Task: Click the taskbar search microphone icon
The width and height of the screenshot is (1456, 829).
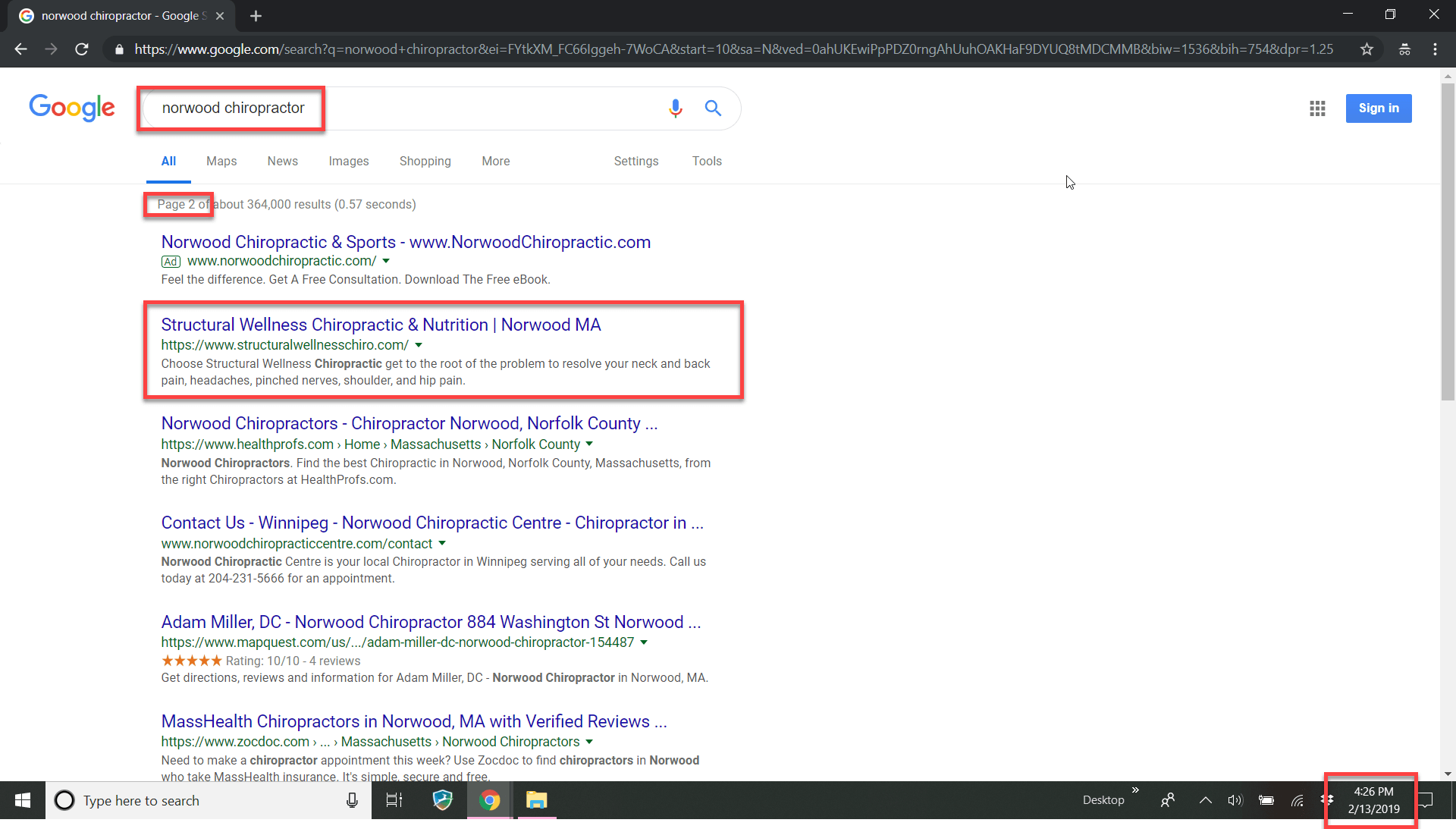Action: 352,800
